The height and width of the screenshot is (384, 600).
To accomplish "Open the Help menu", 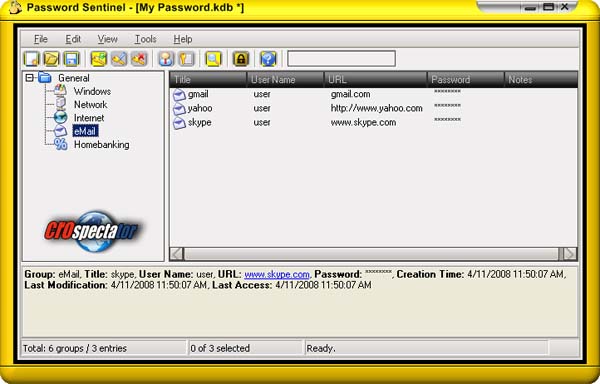I will pos(183,39).
